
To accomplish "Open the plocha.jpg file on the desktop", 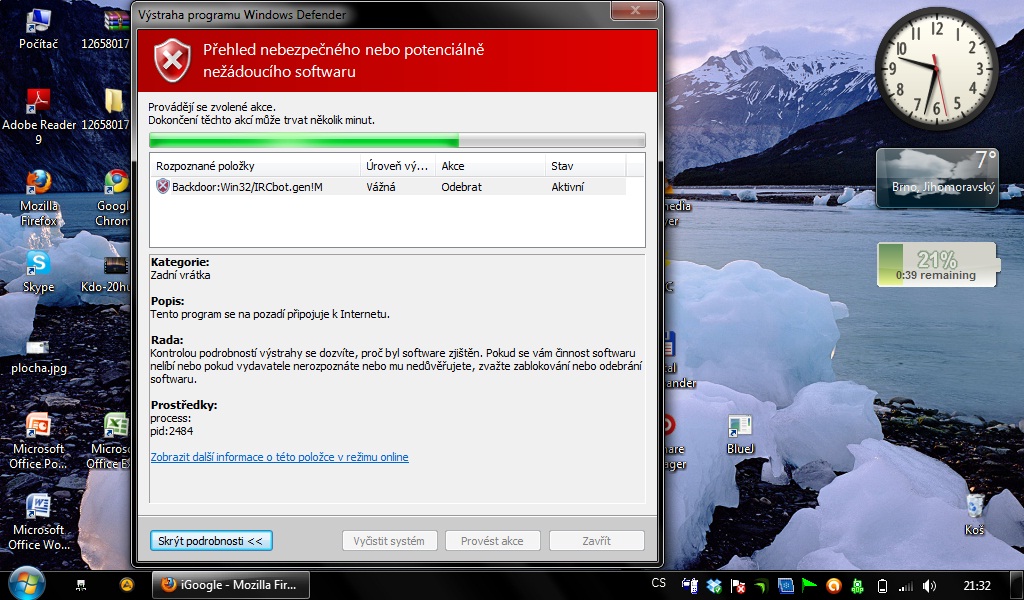I will [38, 356].
